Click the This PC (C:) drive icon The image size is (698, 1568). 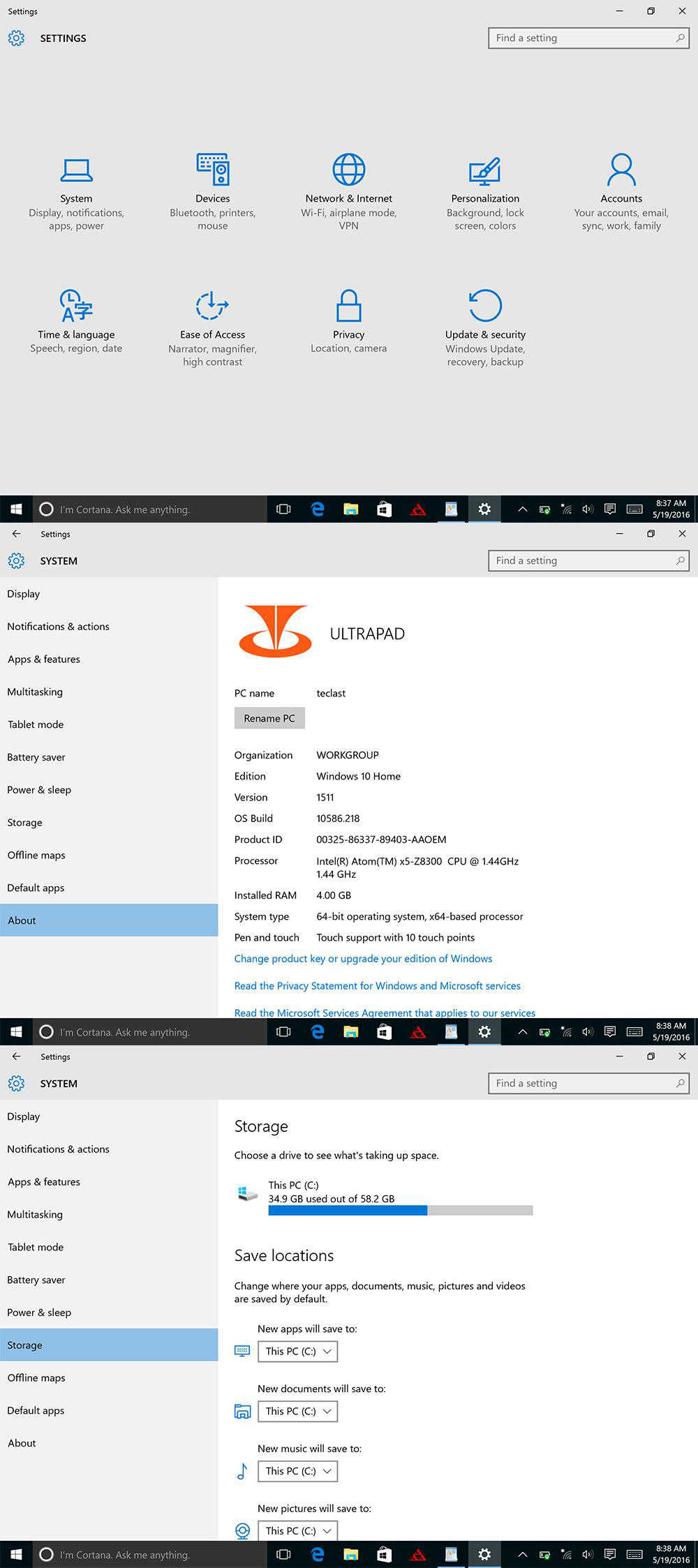247,1193
